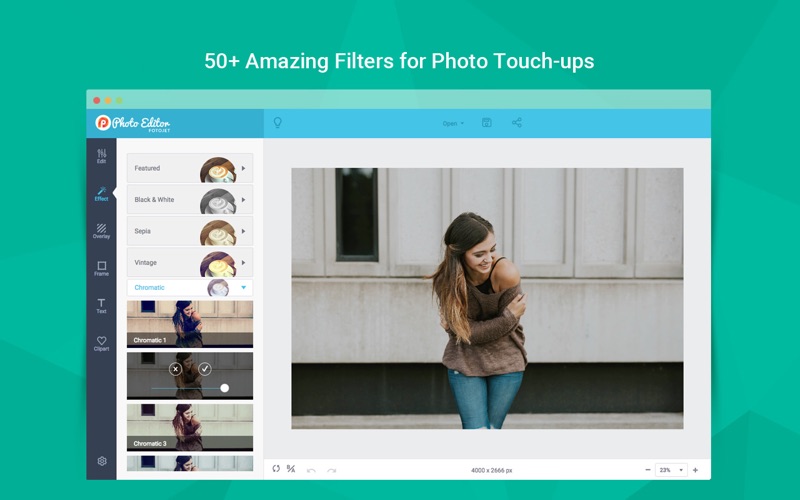The height and width of the screenshot is (500, 800).
Task: Select the partially visible fourth Chromatic filter
Action: click(190, 463)
